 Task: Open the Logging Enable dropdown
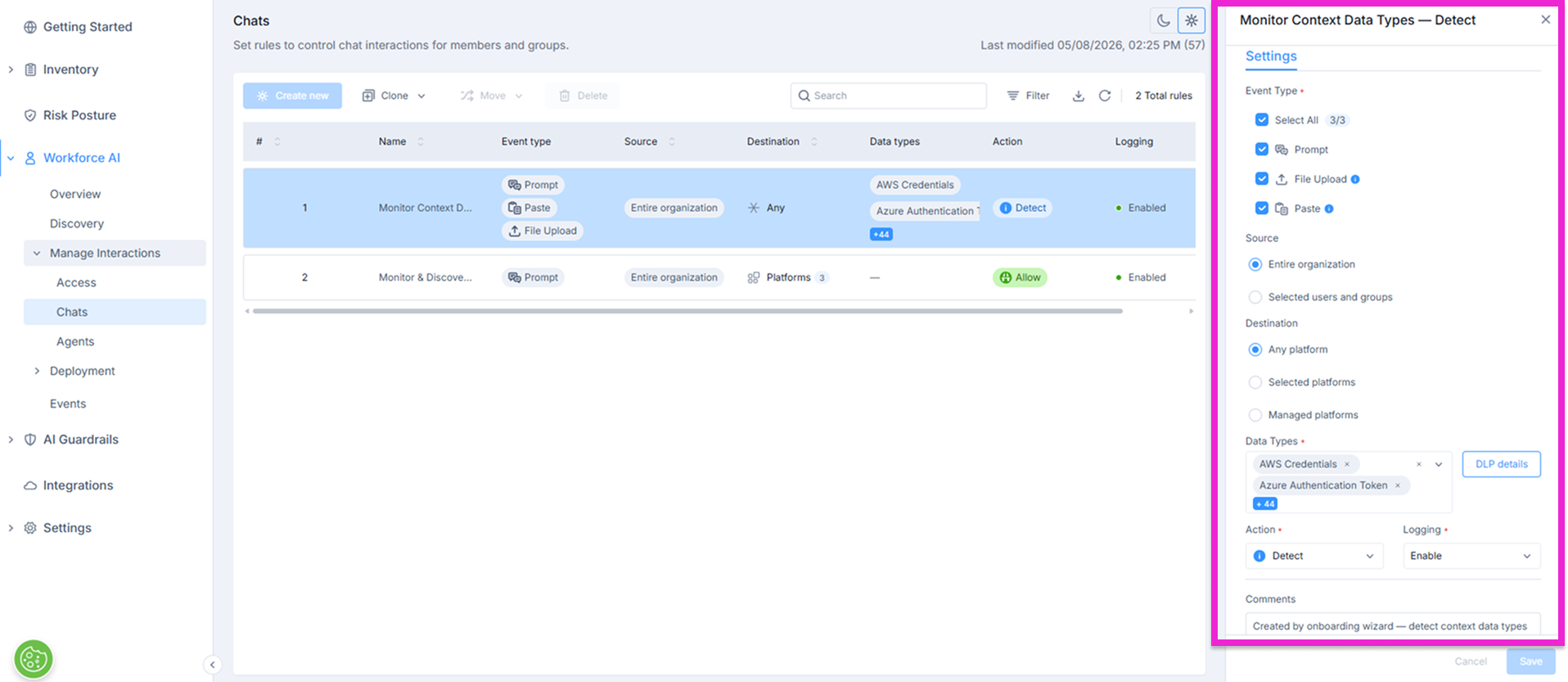pos(1471,556)
